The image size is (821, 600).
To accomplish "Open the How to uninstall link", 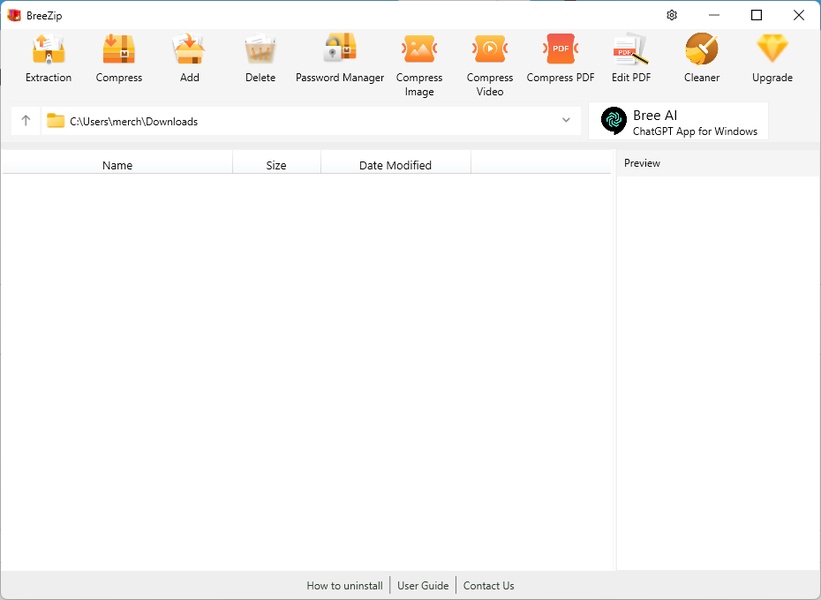I will (x=344, y=586).
